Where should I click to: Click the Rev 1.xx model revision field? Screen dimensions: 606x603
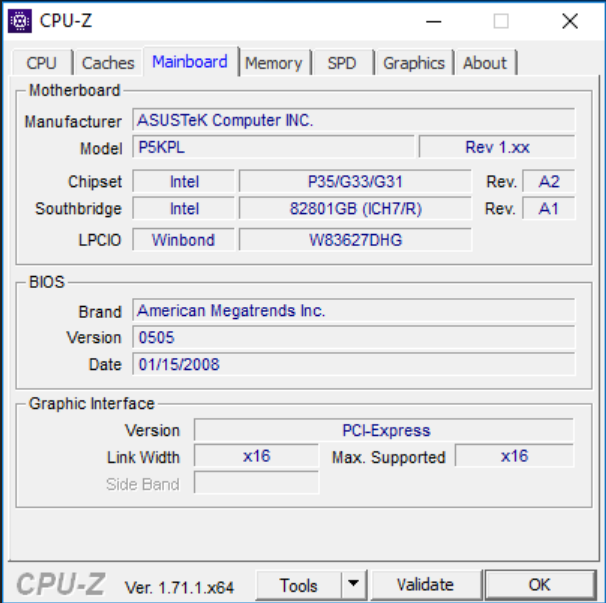pos(497,147)
